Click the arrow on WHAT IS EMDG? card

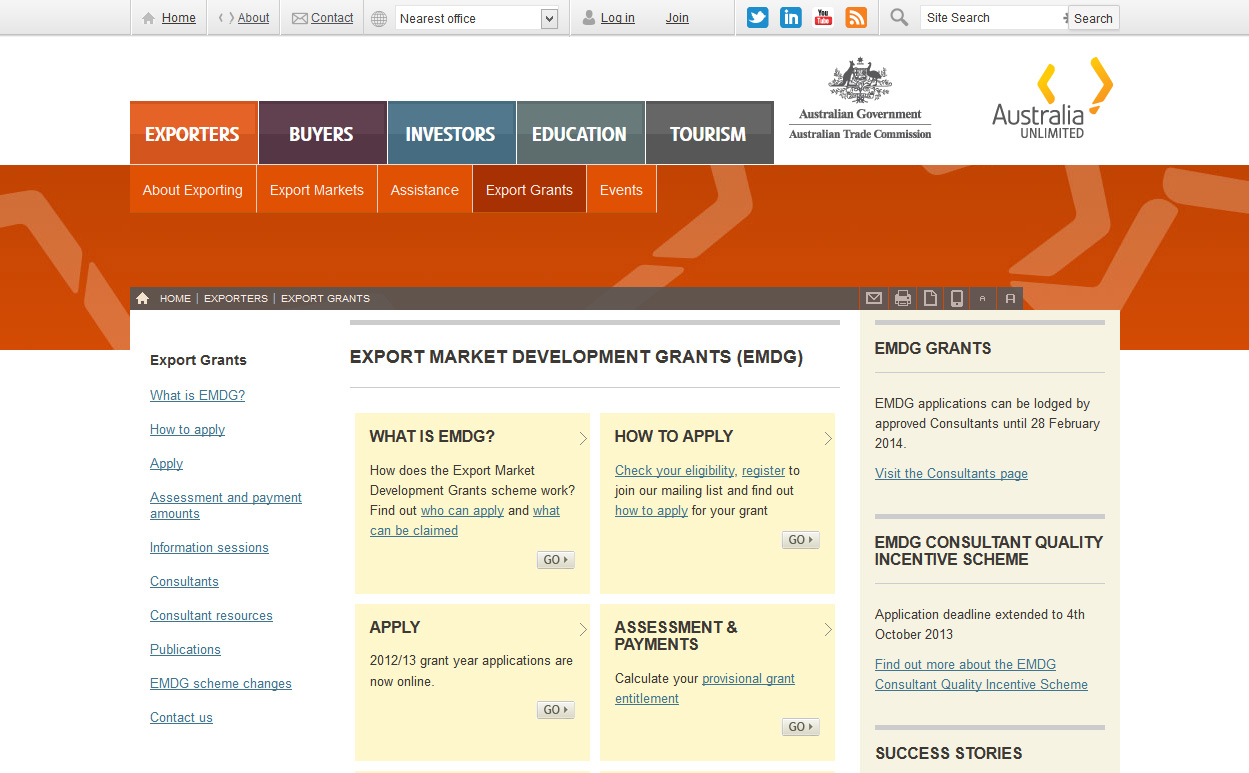[x=583, y=438]
